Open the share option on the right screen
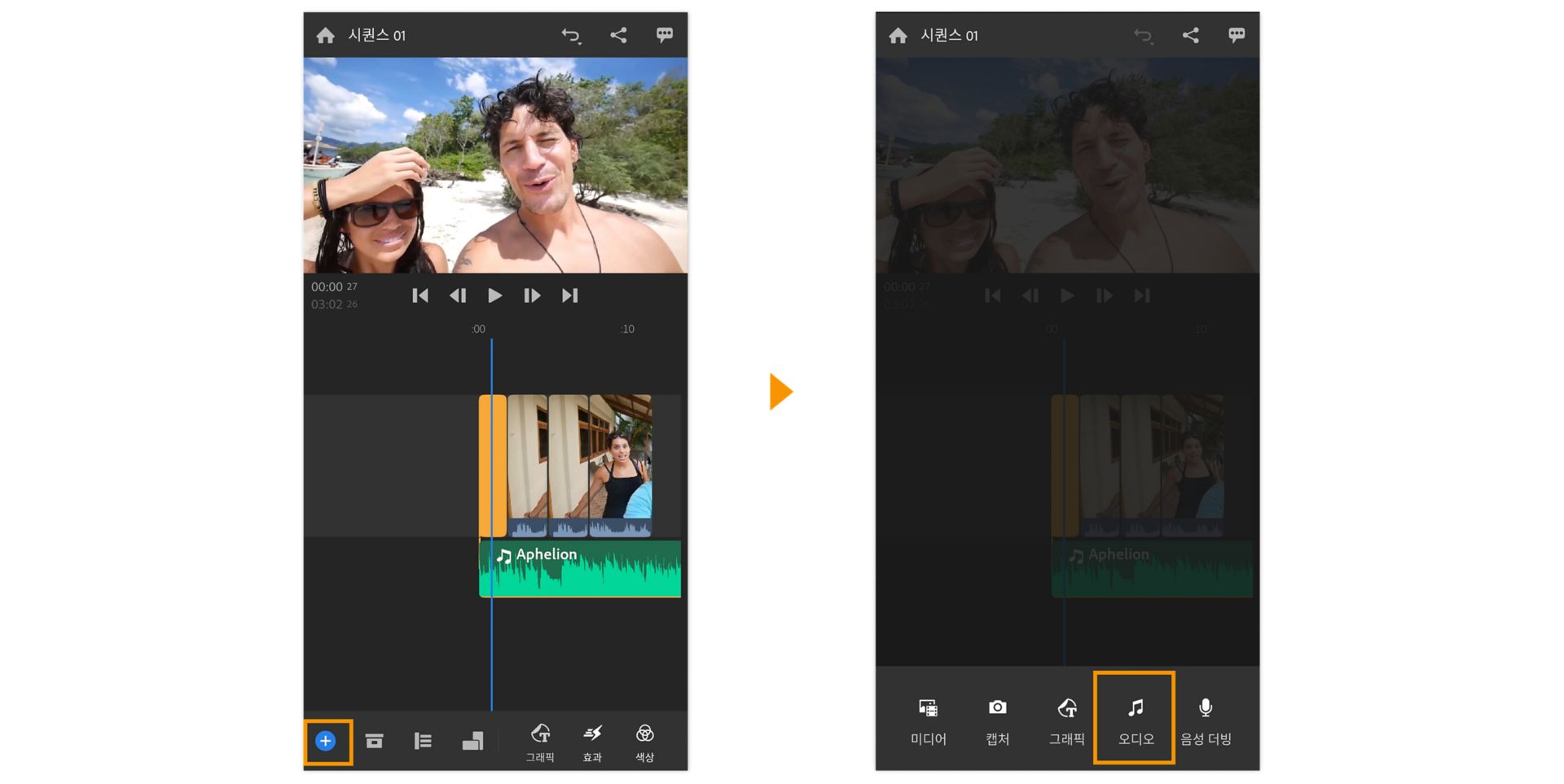1564x784 pixels. (x=1190, y=35)
